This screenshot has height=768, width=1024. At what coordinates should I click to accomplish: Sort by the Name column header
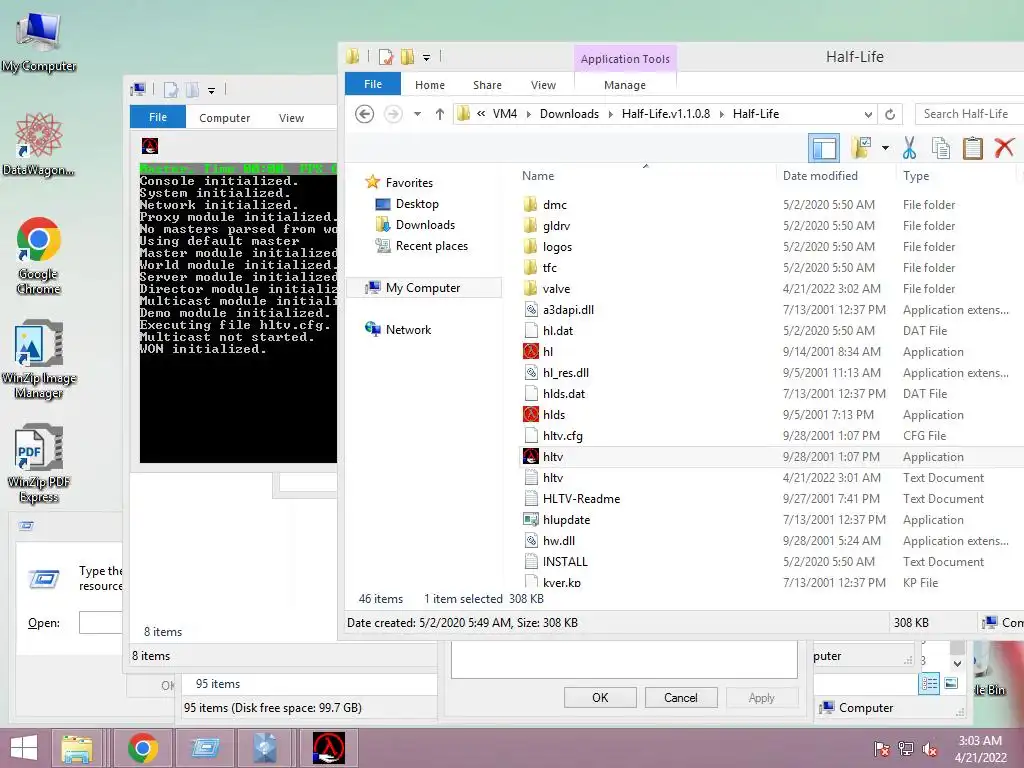pyautogui.click(x=537, y=176)
